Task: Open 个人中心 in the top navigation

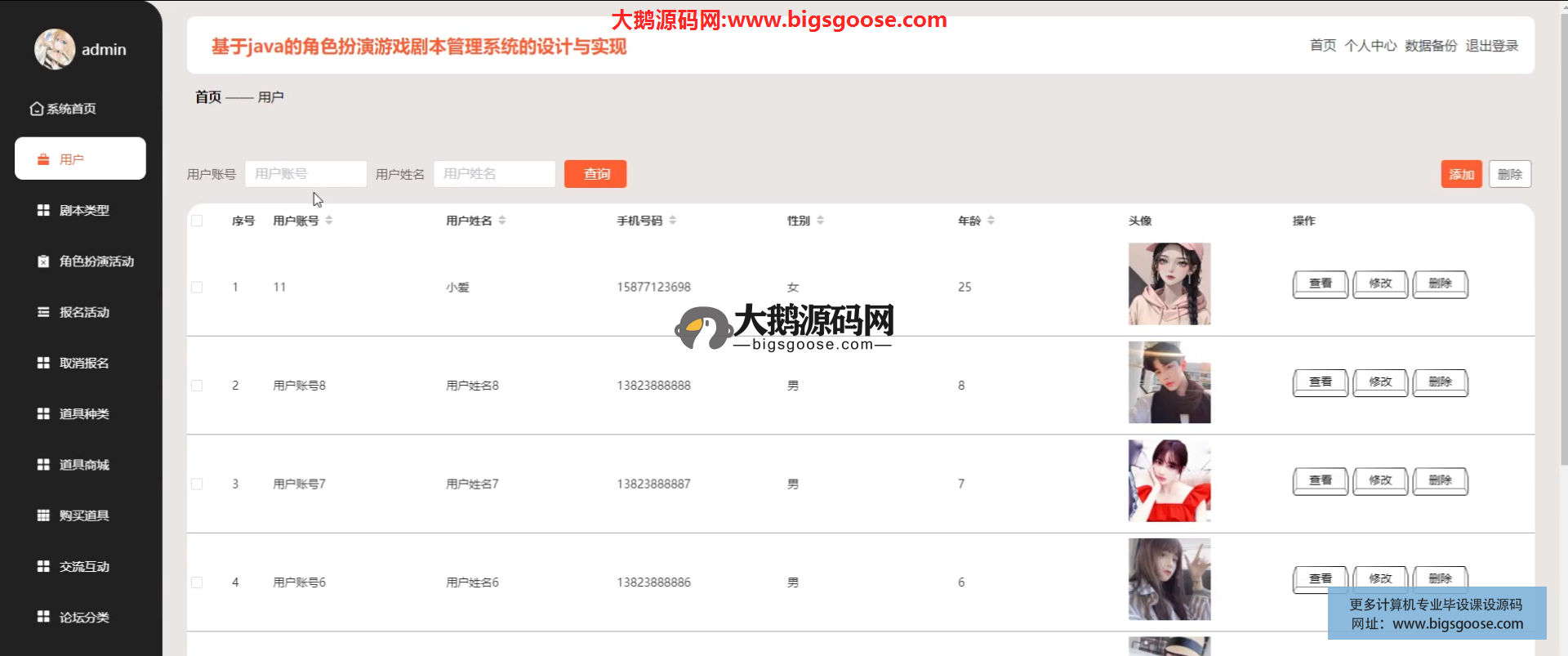Action: (x=1370, y=46)
